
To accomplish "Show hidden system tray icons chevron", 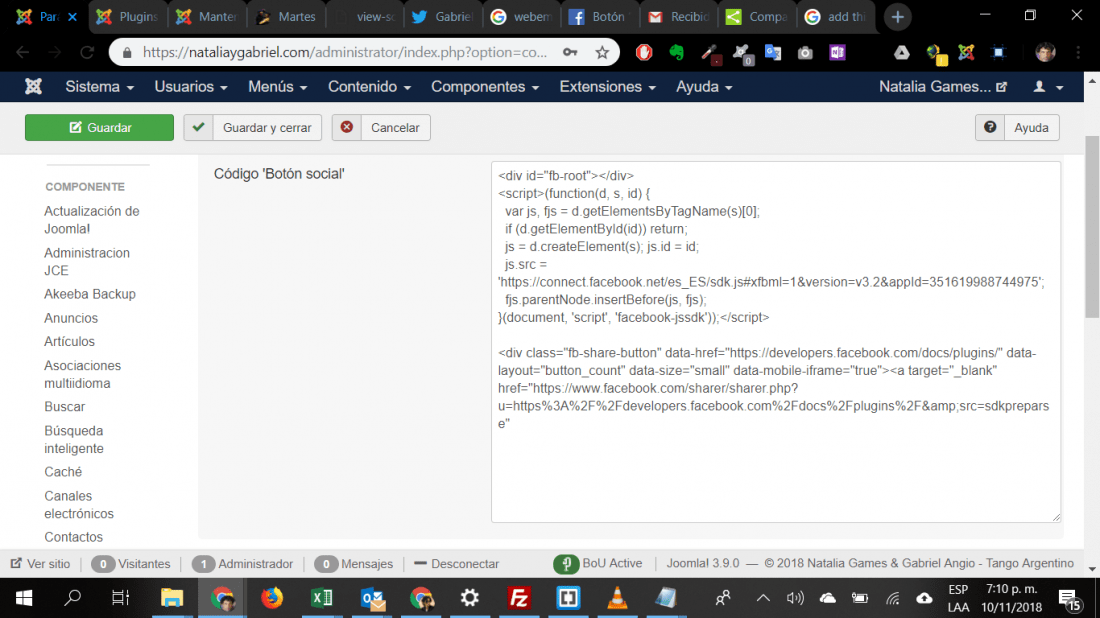I will 763,598.
